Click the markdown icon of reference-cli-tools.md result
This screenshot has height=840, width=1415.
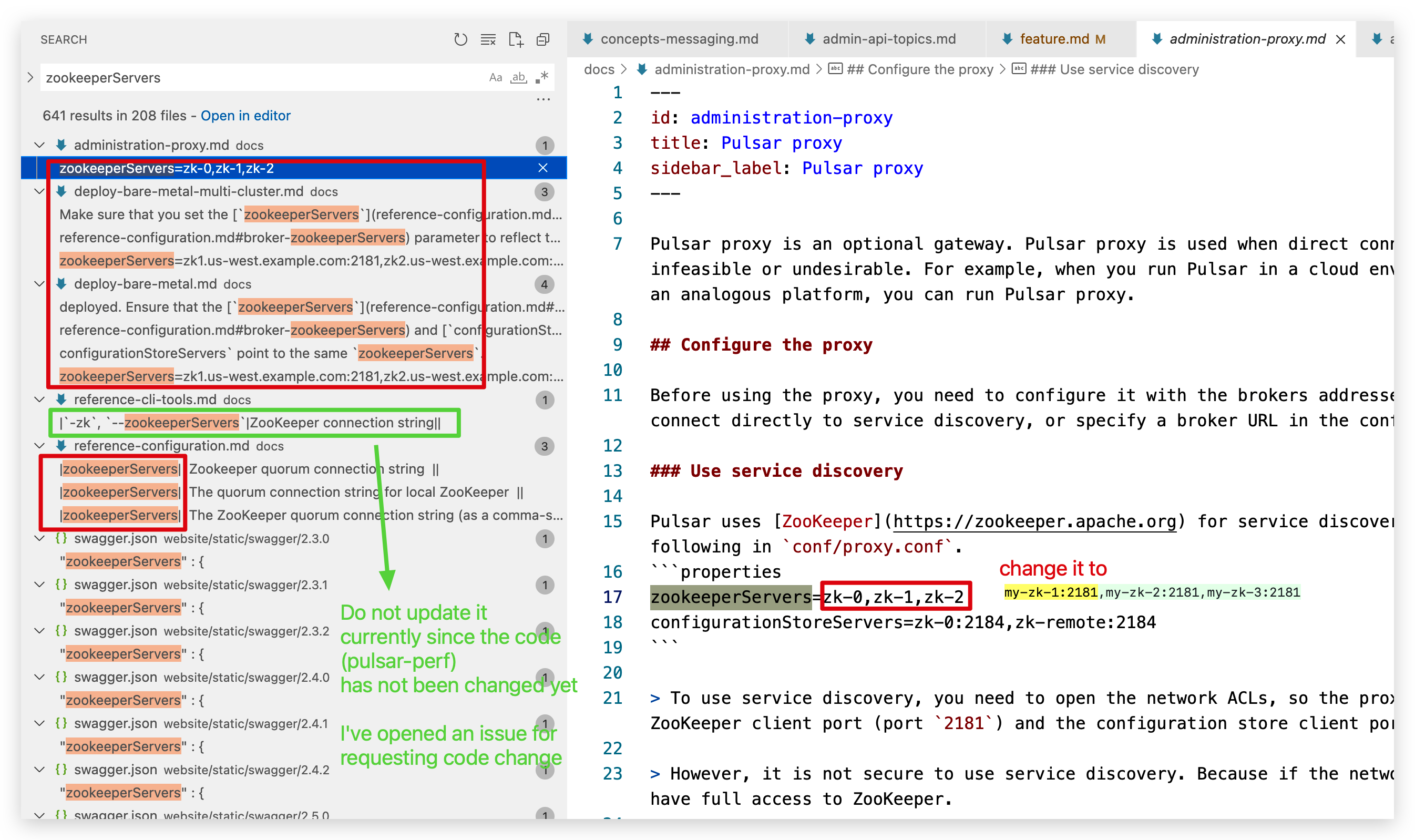(x=61, y=399)
